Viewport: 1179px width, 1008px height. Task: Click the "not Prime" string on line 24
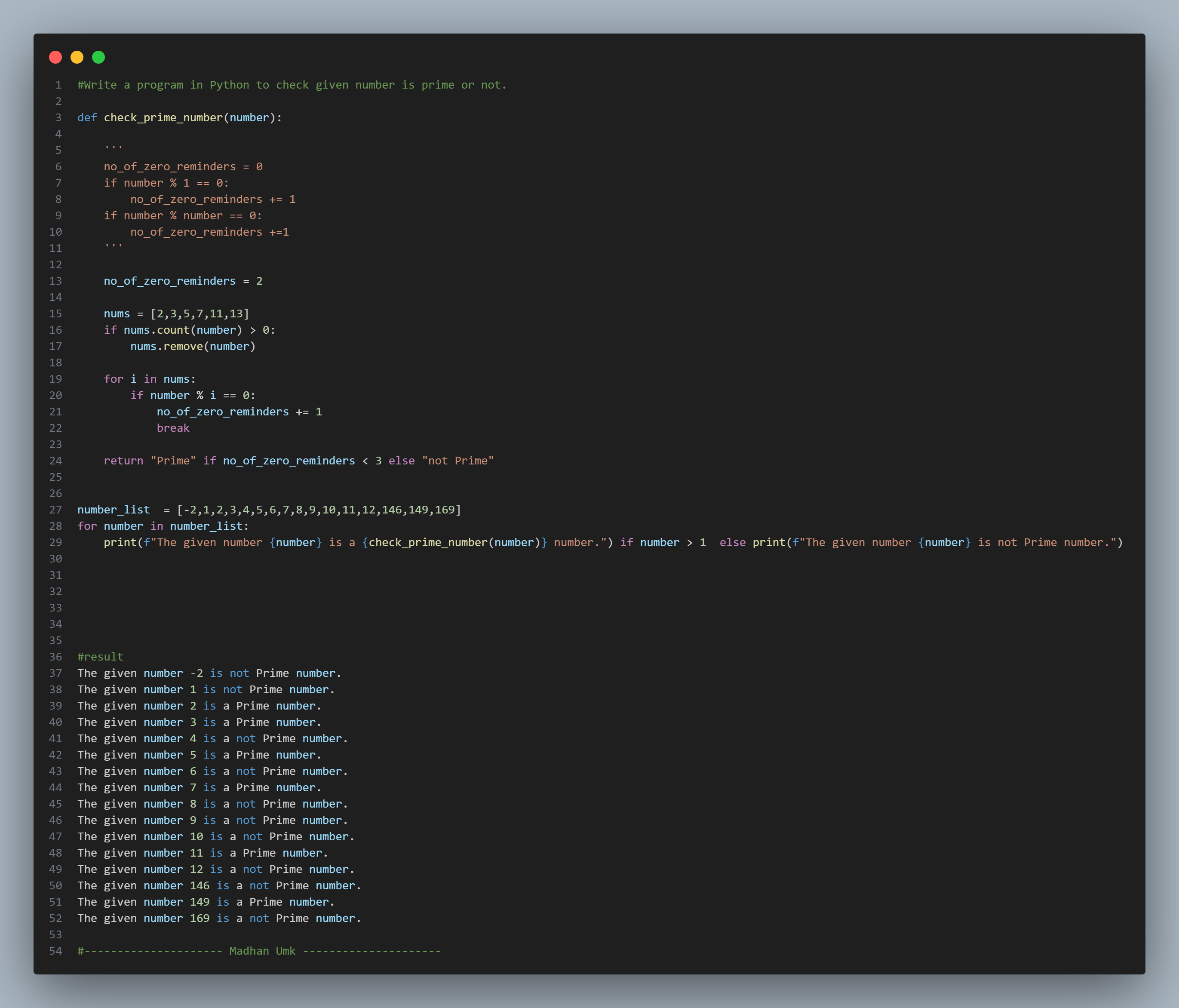(457, 461)
